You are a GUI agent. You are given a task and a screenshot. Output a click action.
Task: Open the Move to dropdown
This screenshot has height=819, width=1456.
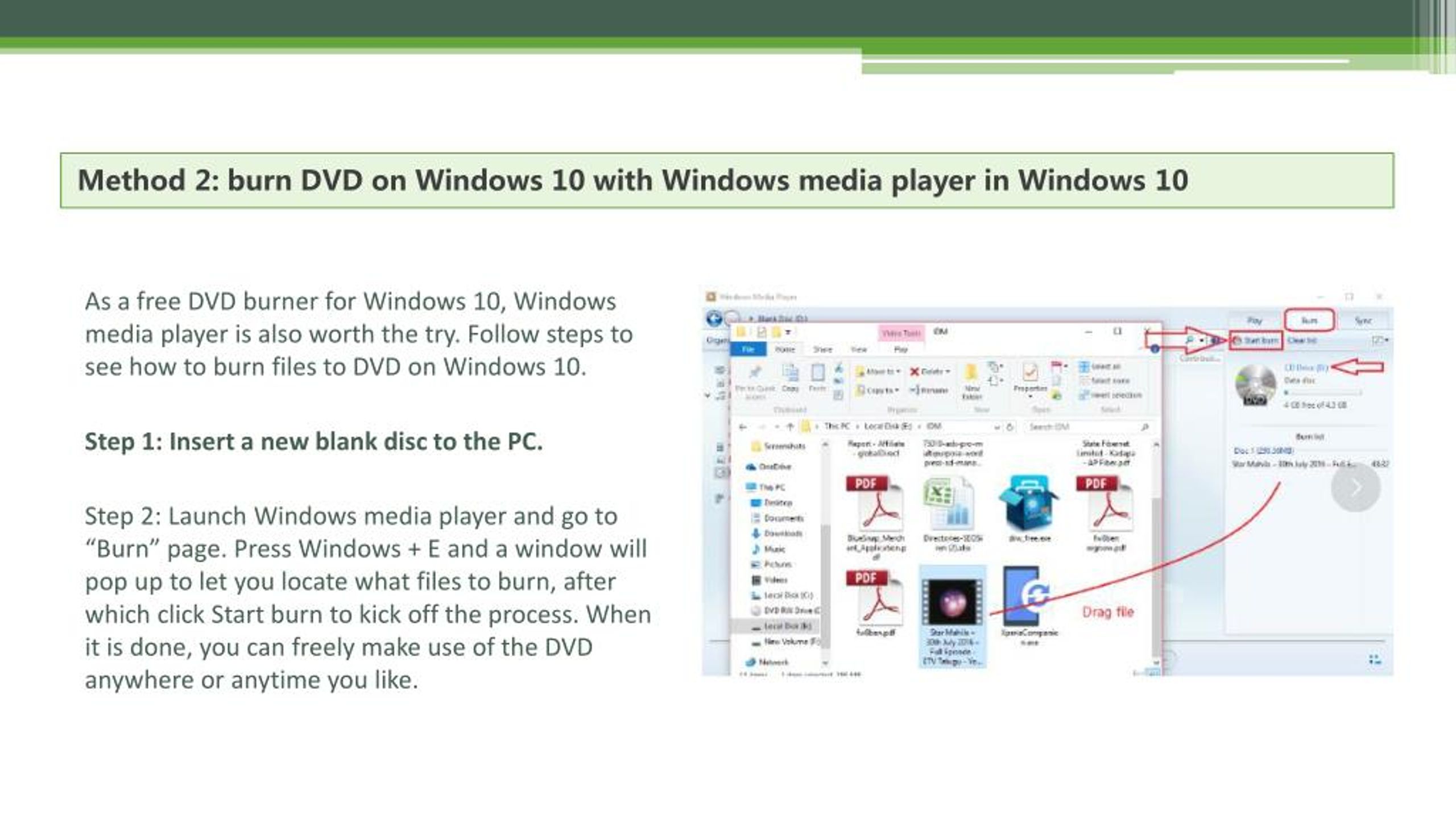(878, 371)
